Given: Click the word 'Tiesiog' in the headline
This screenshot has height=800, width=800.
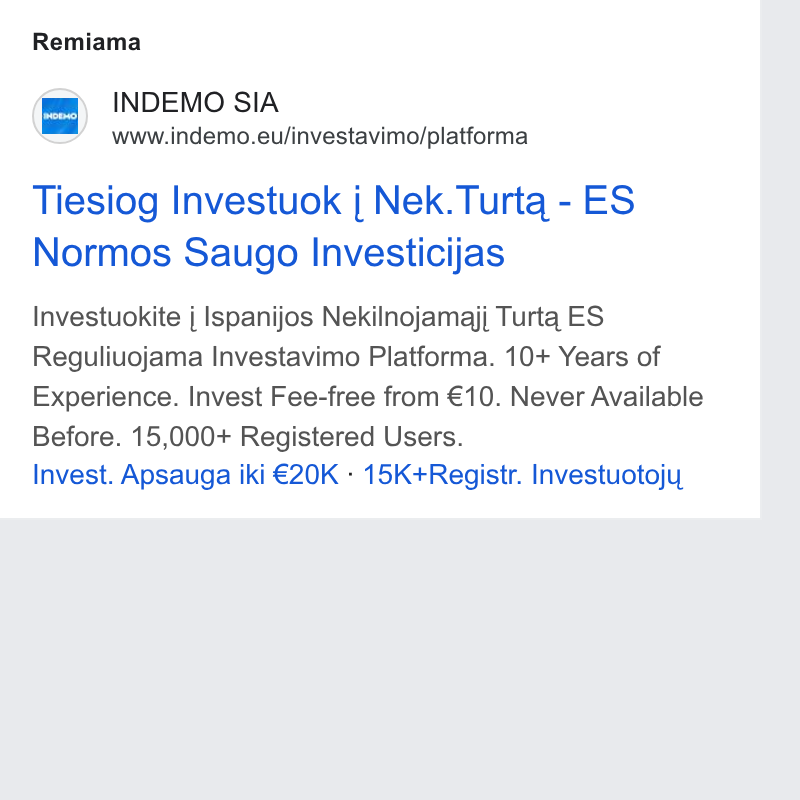Looking at the screenshot, I should (x=95, y=201).
